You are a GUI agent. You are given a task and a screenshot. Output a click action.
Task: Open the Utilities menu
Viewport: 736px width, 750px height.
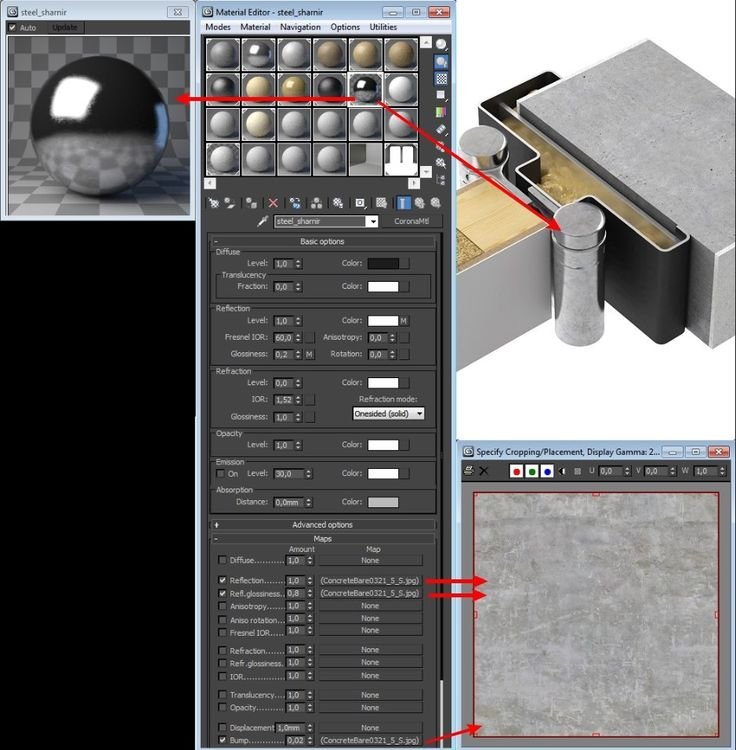[383, 27]
